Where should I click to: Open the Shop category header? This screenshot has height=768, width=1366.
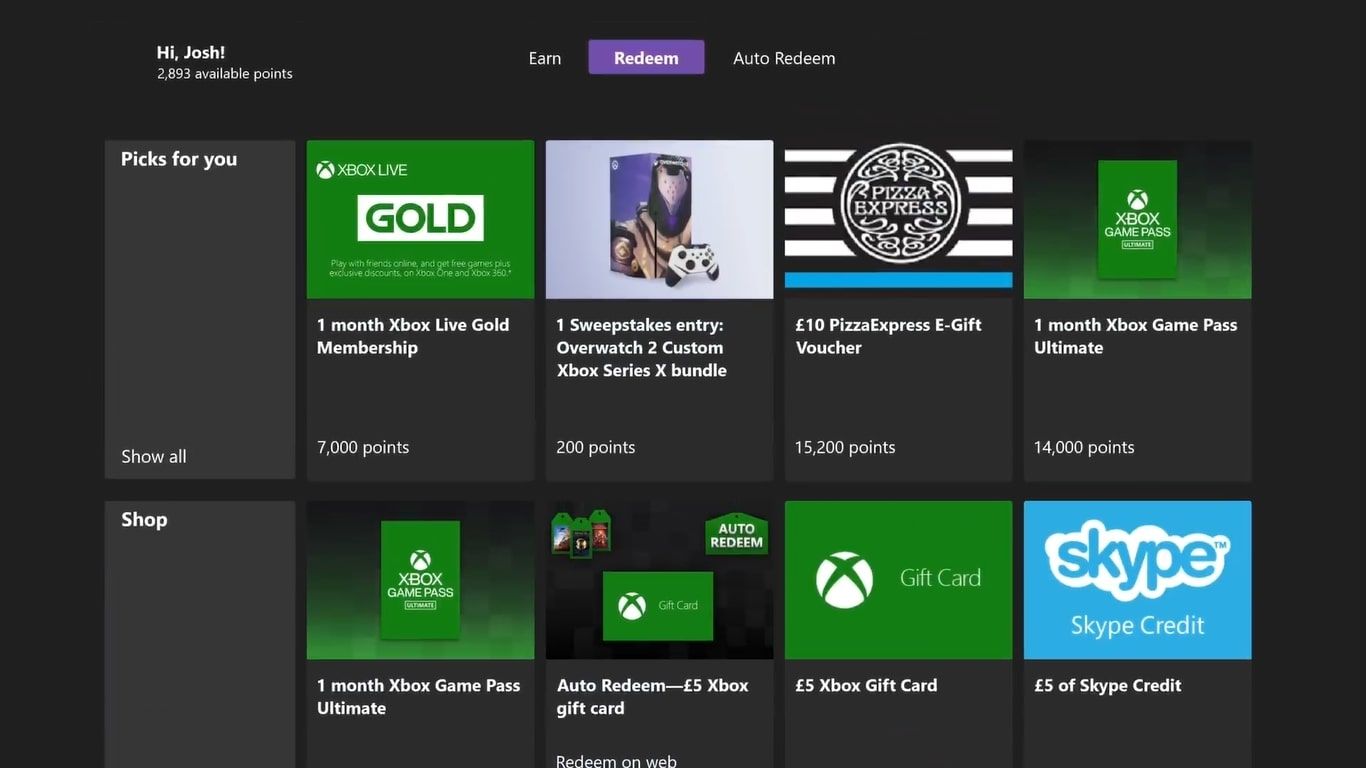[x=143, y=519]
